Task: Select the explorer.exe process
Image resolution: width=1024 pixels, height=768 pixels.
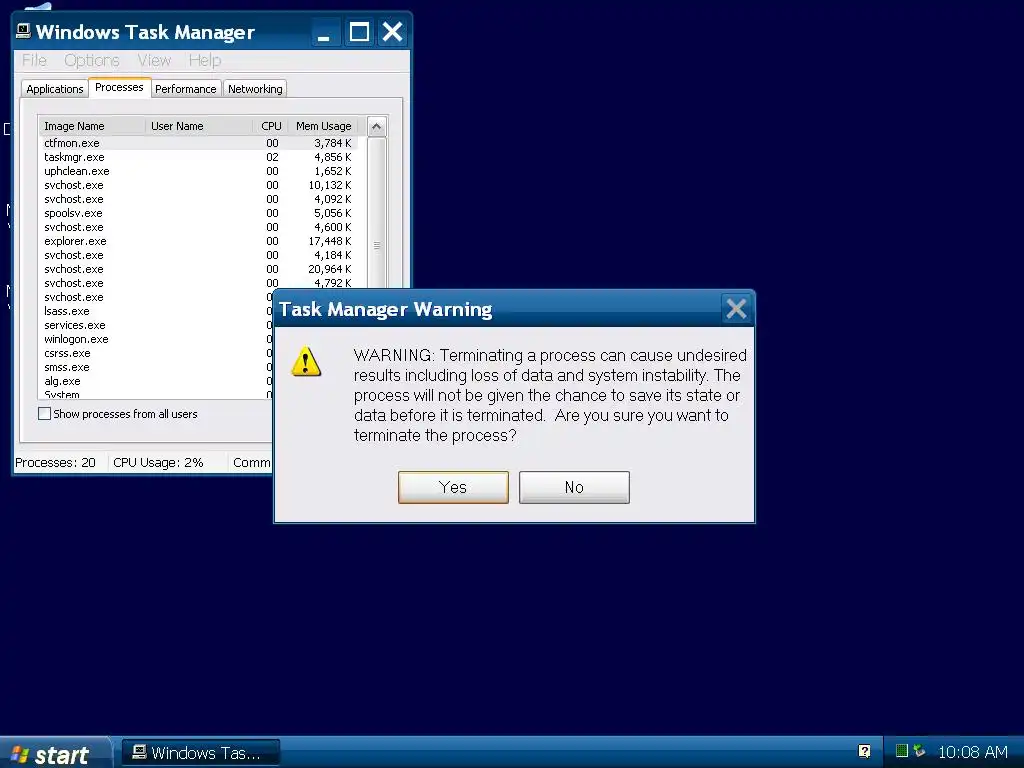Action: pyautogui.click(x=199, y=241)
